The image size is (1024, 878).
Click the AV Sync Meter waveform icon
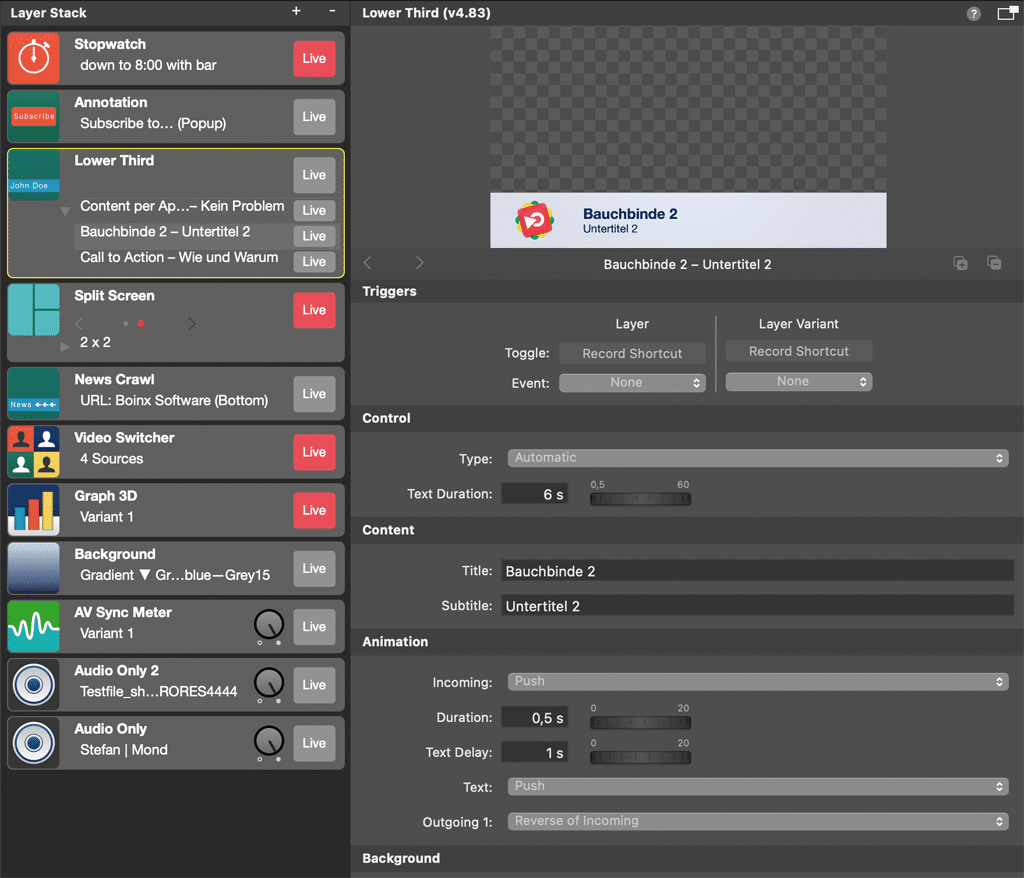(34, 627)
